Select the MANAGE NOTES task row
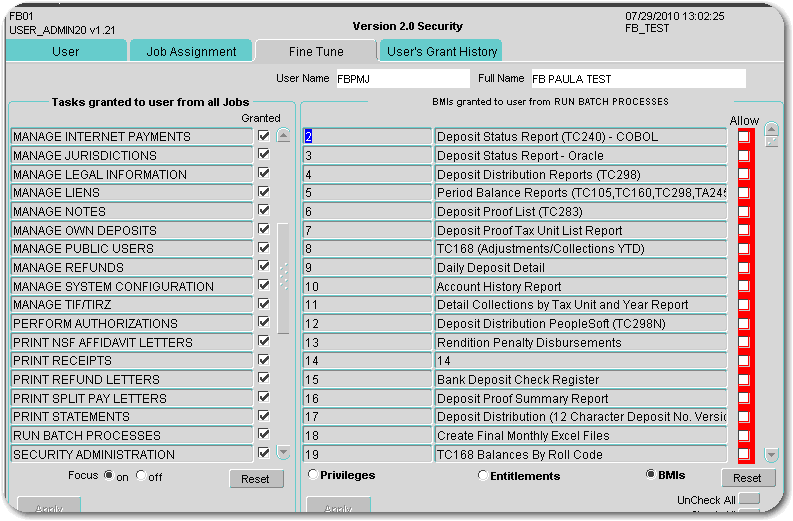Viewport: 793px width, 521px height. point(131,211)
